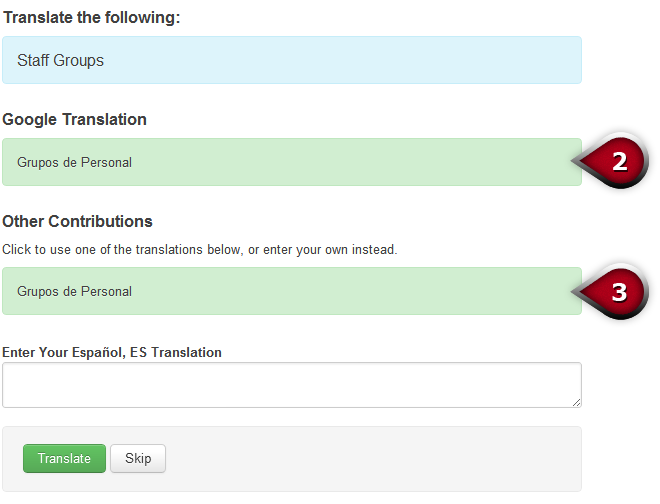Image resolution: width=660 pixels, height=504 pixels.
Task: Click the word "Google" in the section heading
Action: click(30, 120)
